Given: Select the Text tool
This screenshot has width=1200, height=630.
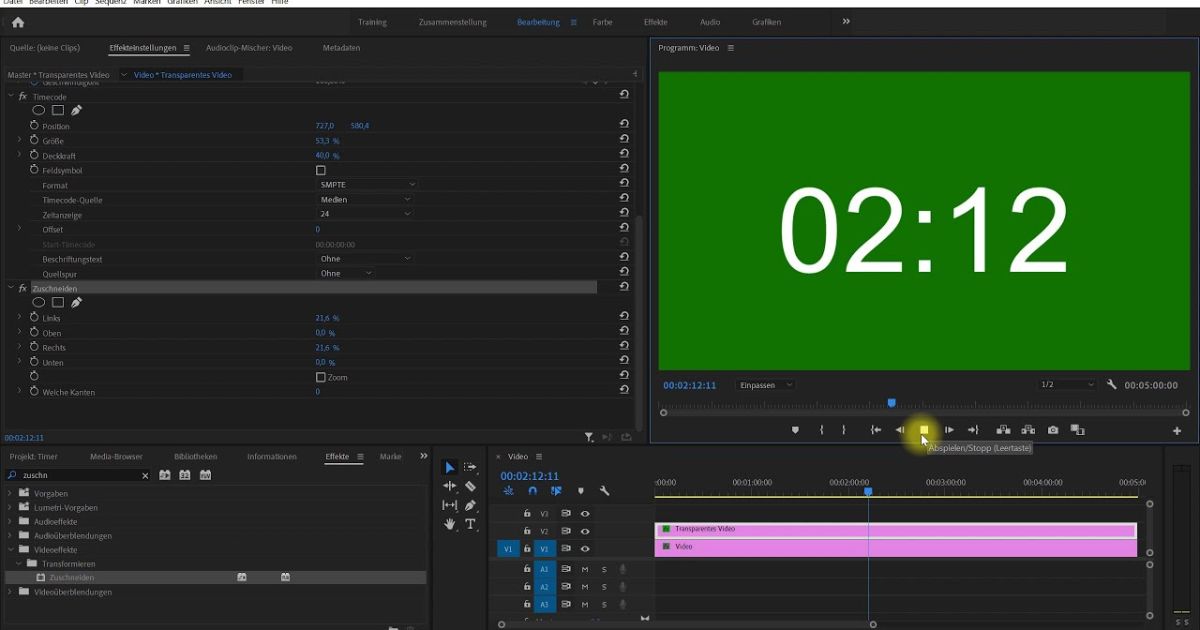Looking at the screenshot, I should 471,523.
